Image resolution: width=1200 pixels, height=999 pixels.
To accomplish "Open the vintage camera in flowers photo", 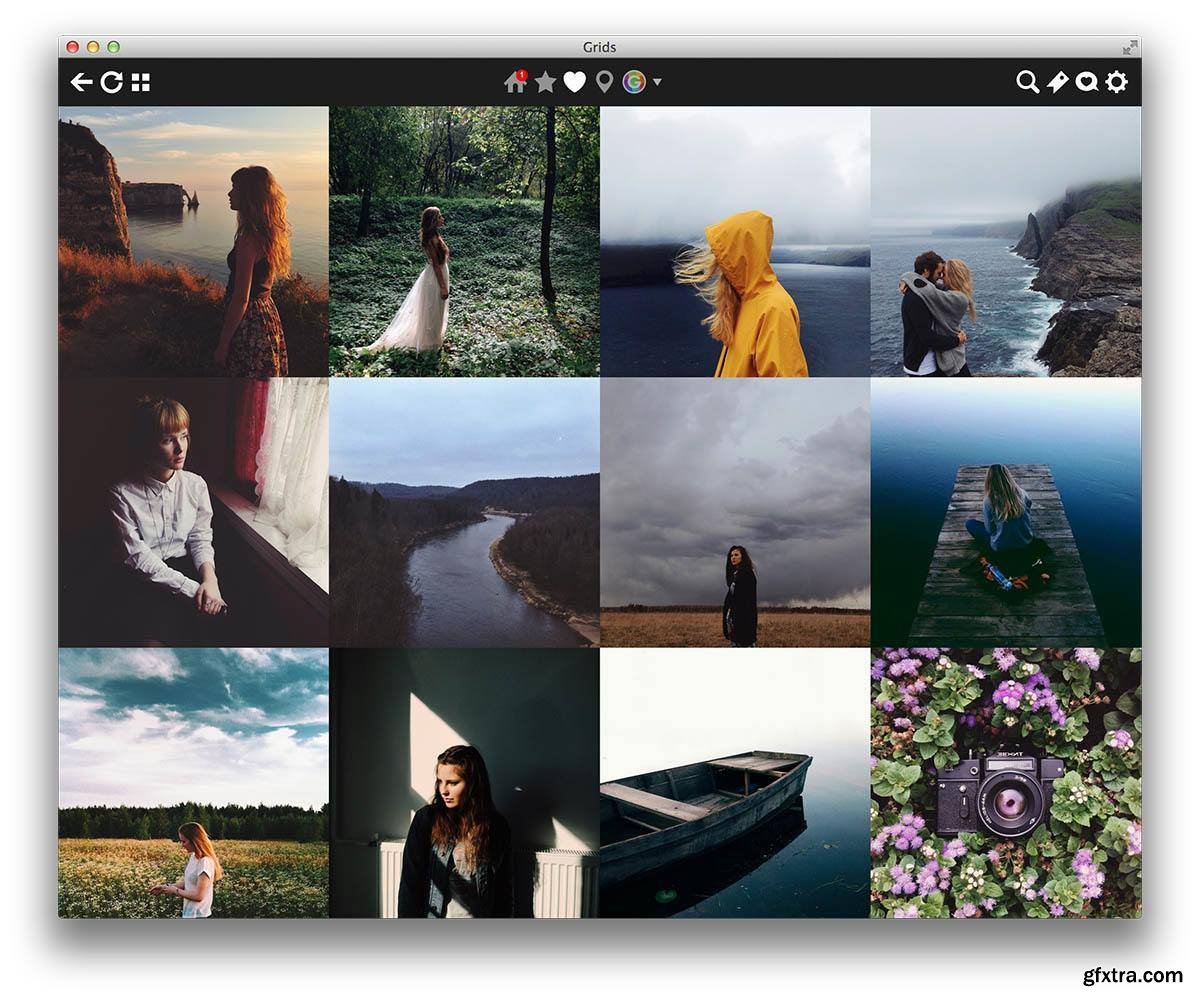I will (1005, 783).
